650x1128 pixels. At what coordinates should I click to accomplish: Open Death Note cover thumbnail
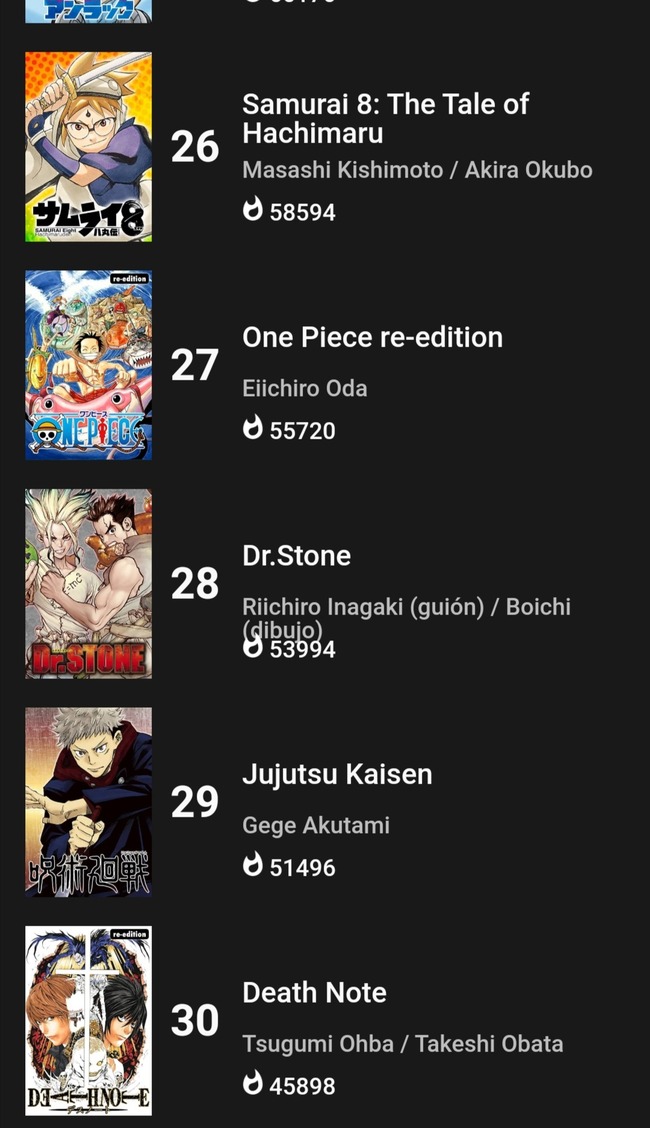[88, 1021]
